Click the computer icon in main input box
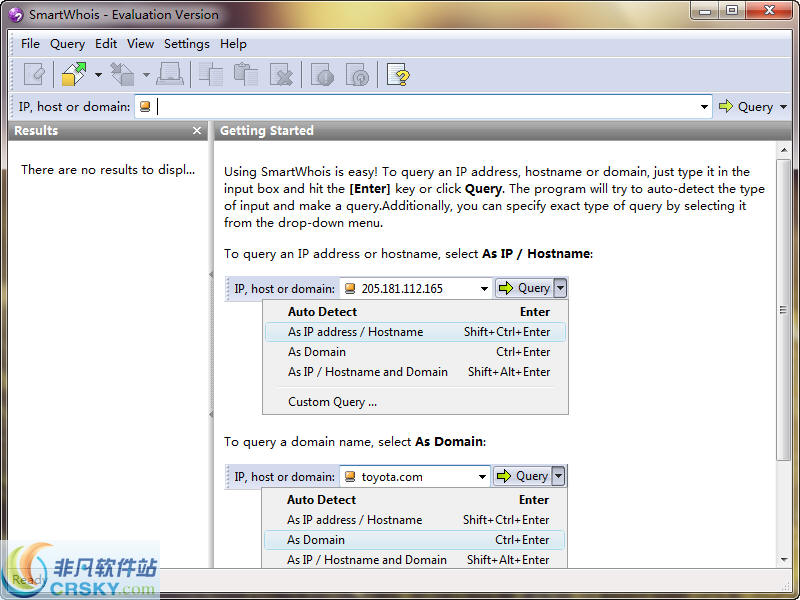Image resolution: width=800 pixels, height=600 pixels. pos(145,106)
